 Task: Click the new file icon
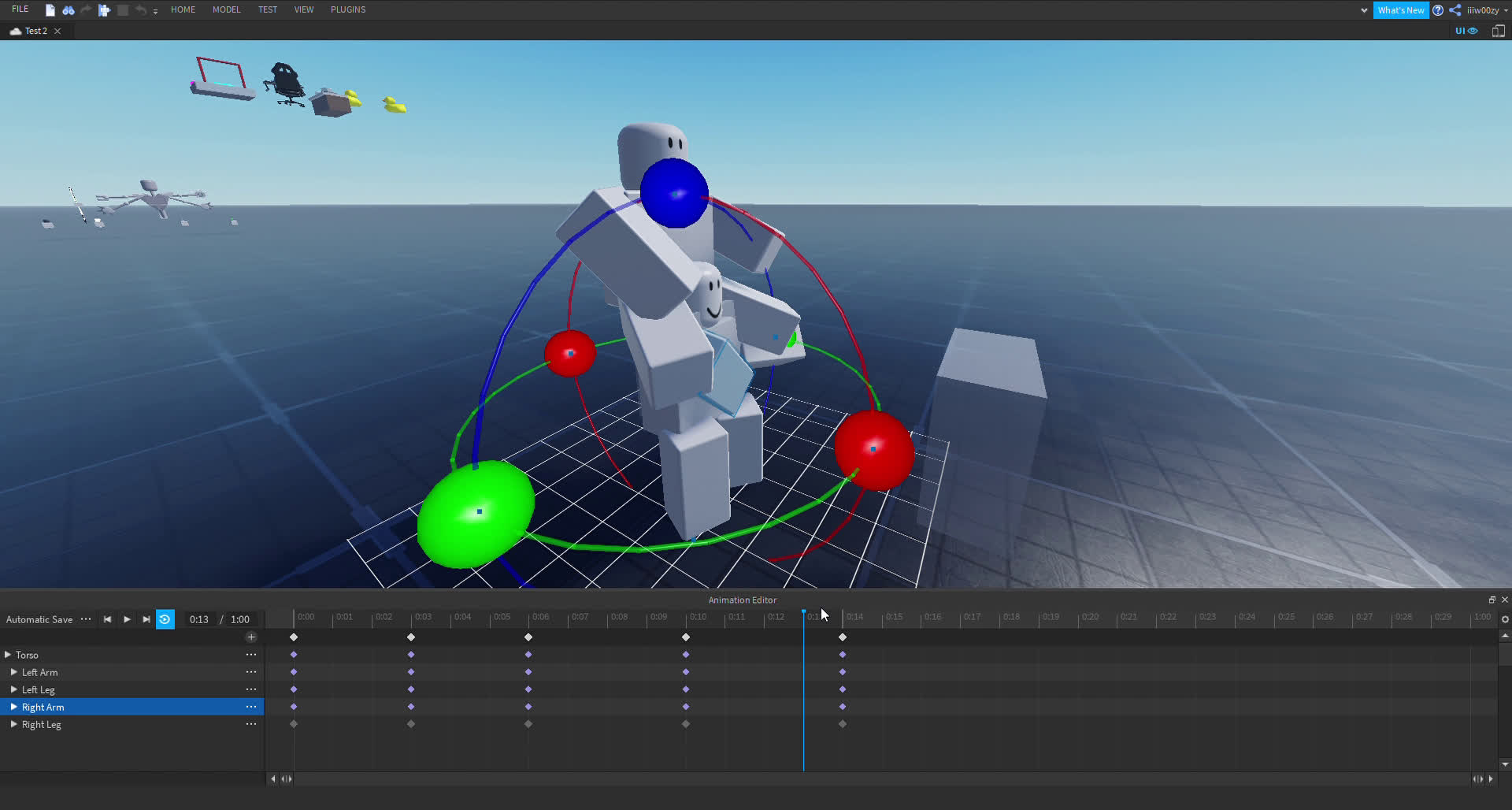(x=50, y=10)
